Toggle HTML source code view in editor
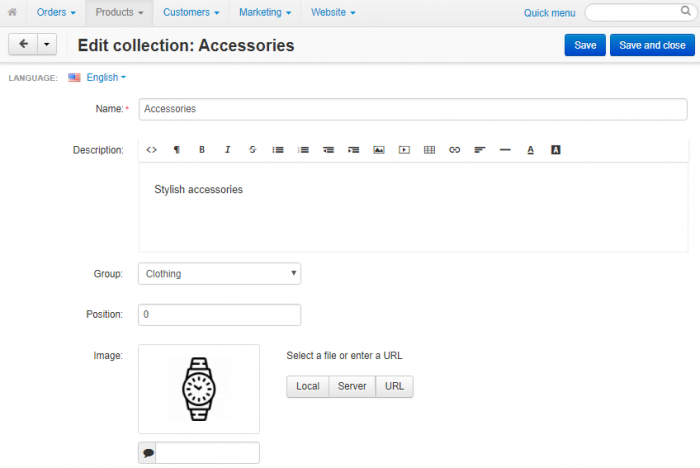 [151, 150]
